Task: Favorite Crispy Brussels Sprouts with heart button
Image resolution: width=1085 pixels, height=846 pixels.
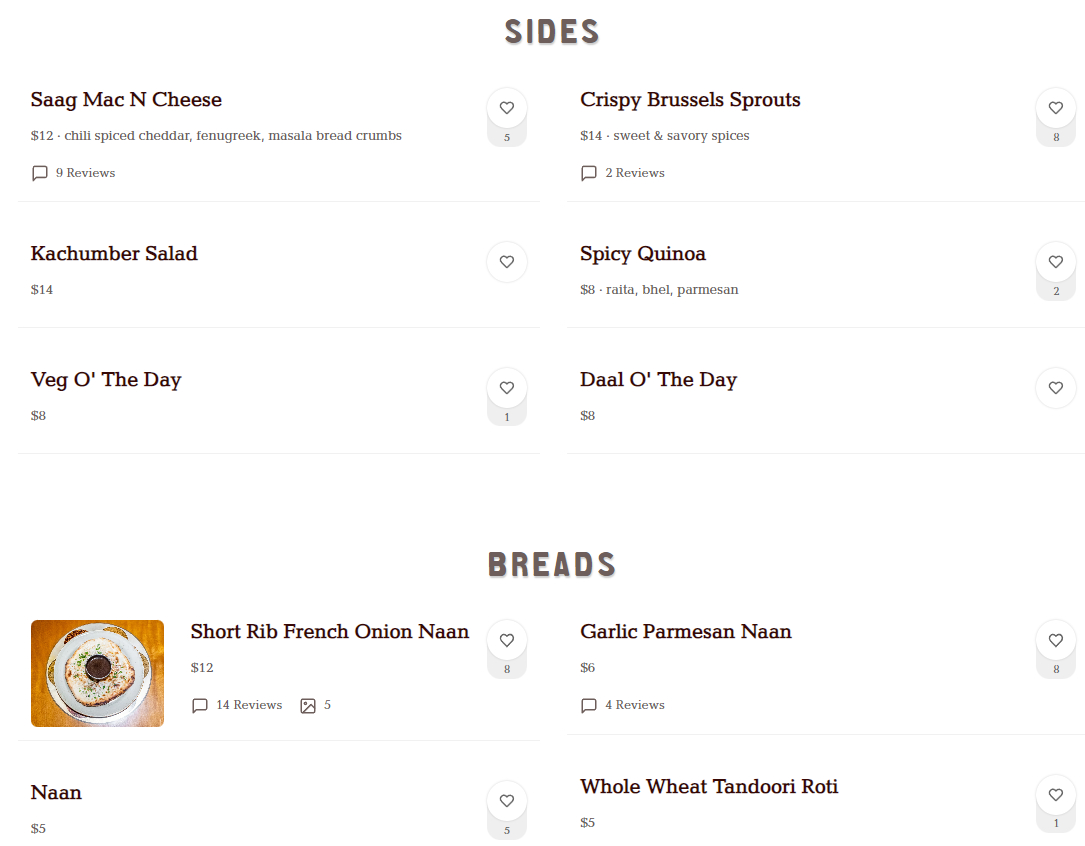Action: point(1055,108)
